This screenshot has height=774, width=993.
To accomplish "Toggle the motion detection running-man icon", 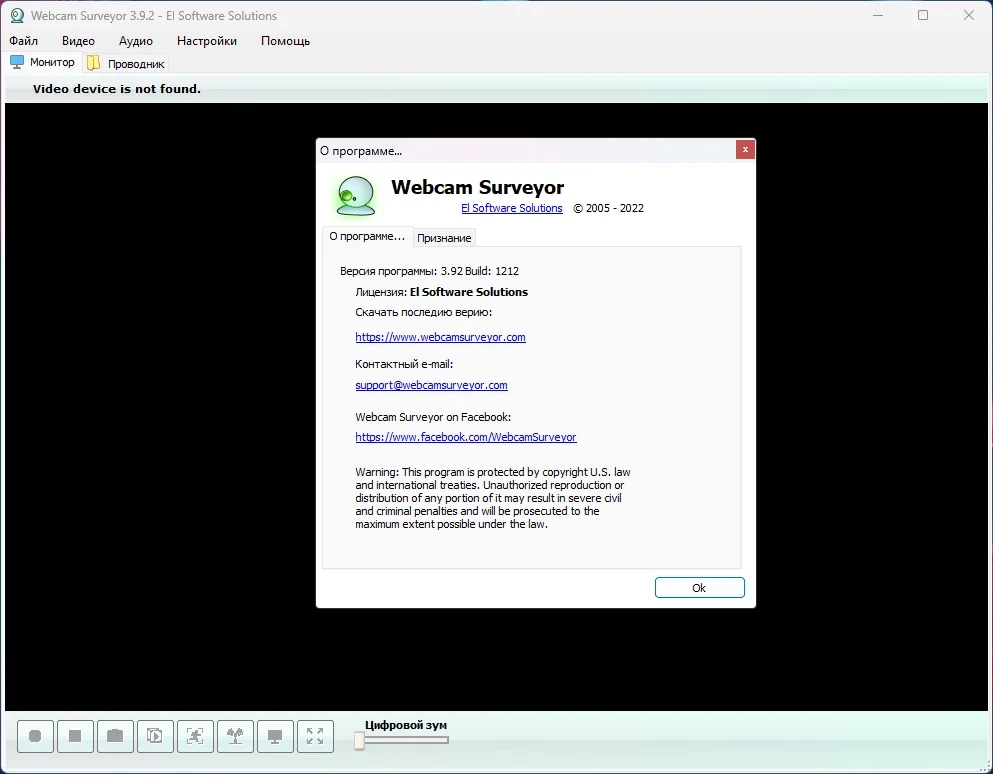I will 195,736.
